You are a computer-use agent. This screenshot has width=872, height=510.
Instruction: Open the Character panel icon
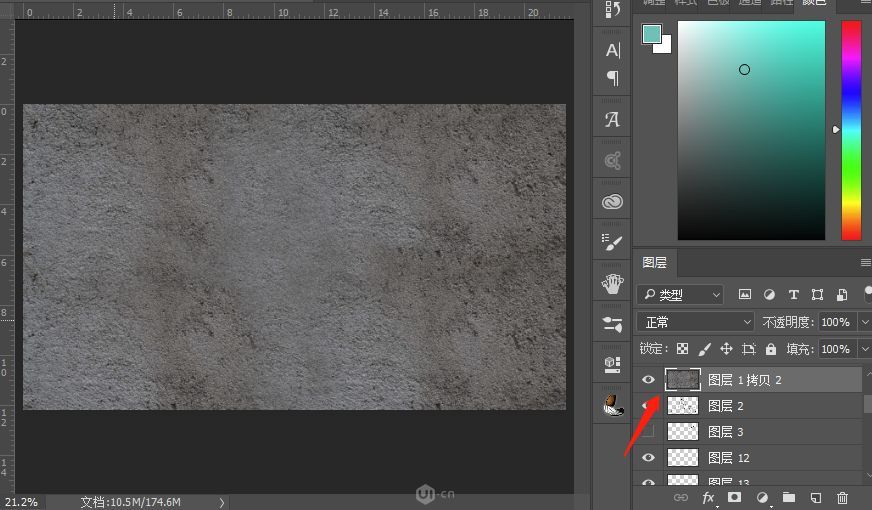(613, 50)
